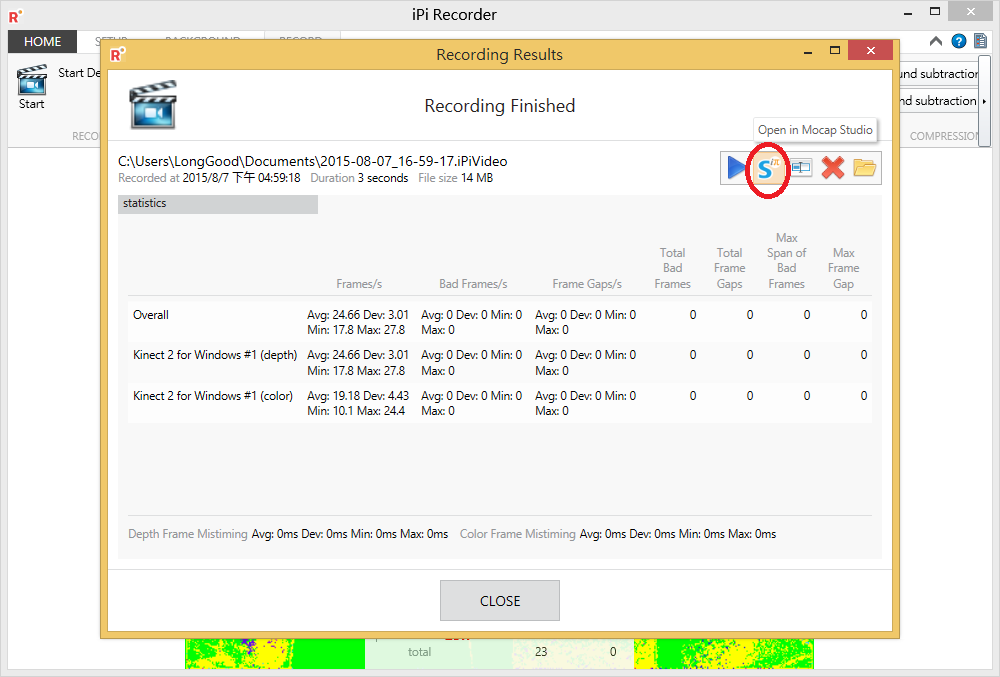Select the Kinect 2 depth statistics row
The height and width of the screenshot is (677, 1000).
215,355
